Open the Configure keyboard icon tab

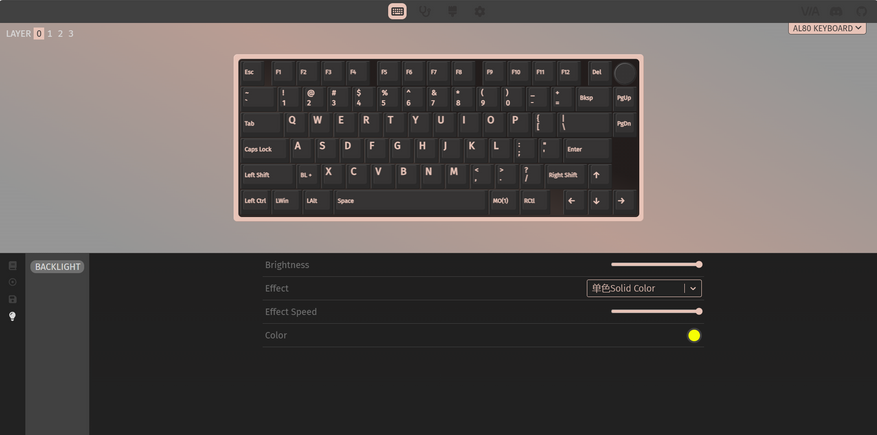point(398,11)
